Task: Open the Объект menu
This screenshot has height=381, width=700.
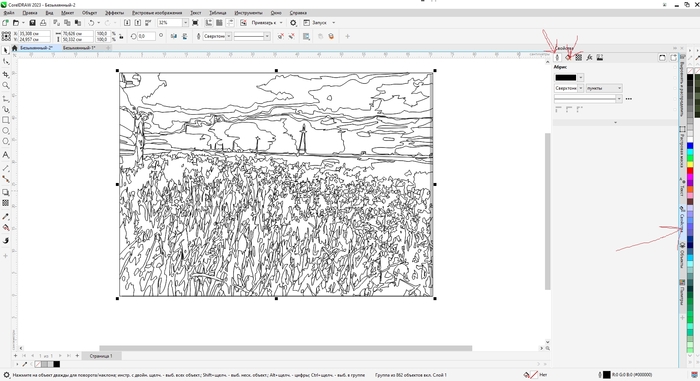Action: click(x=89, y=13)
